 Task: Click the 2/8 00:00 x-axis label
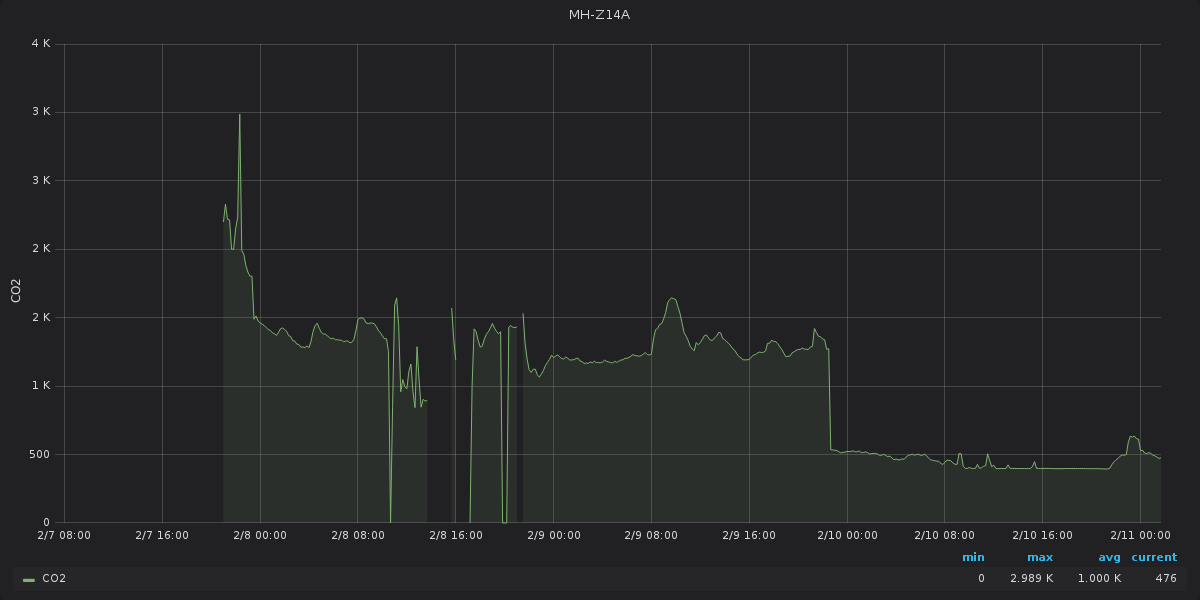pos(260,535)
